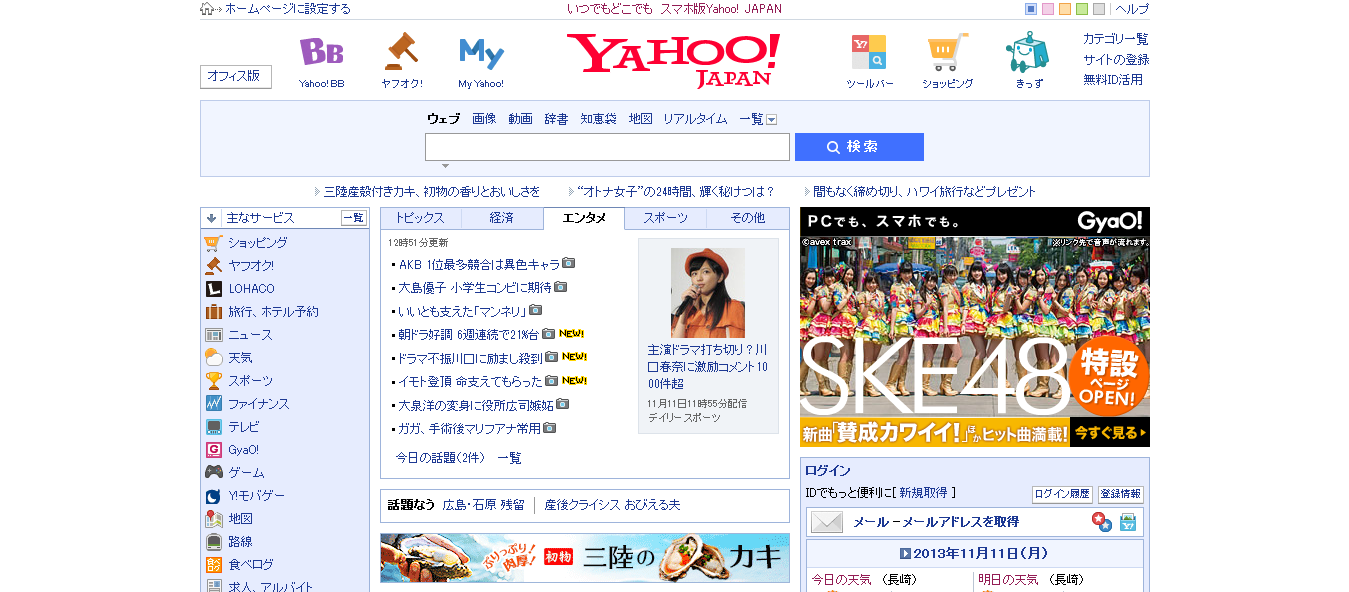
Task: Select the gray theme color swatch
Action: pos(1099,9)
